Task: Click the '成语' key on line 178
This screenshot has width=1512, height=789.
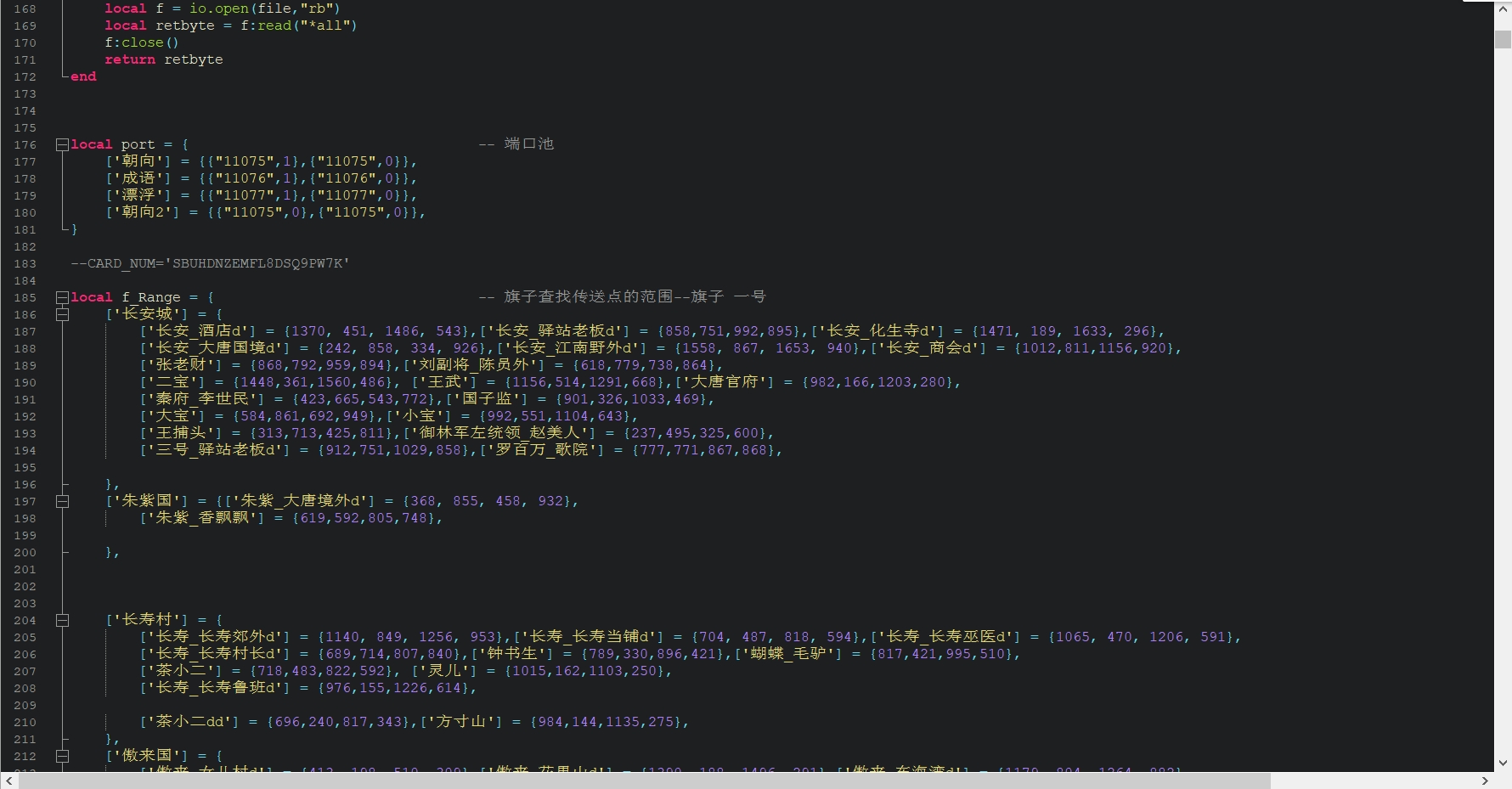Action: pos(138,178)
